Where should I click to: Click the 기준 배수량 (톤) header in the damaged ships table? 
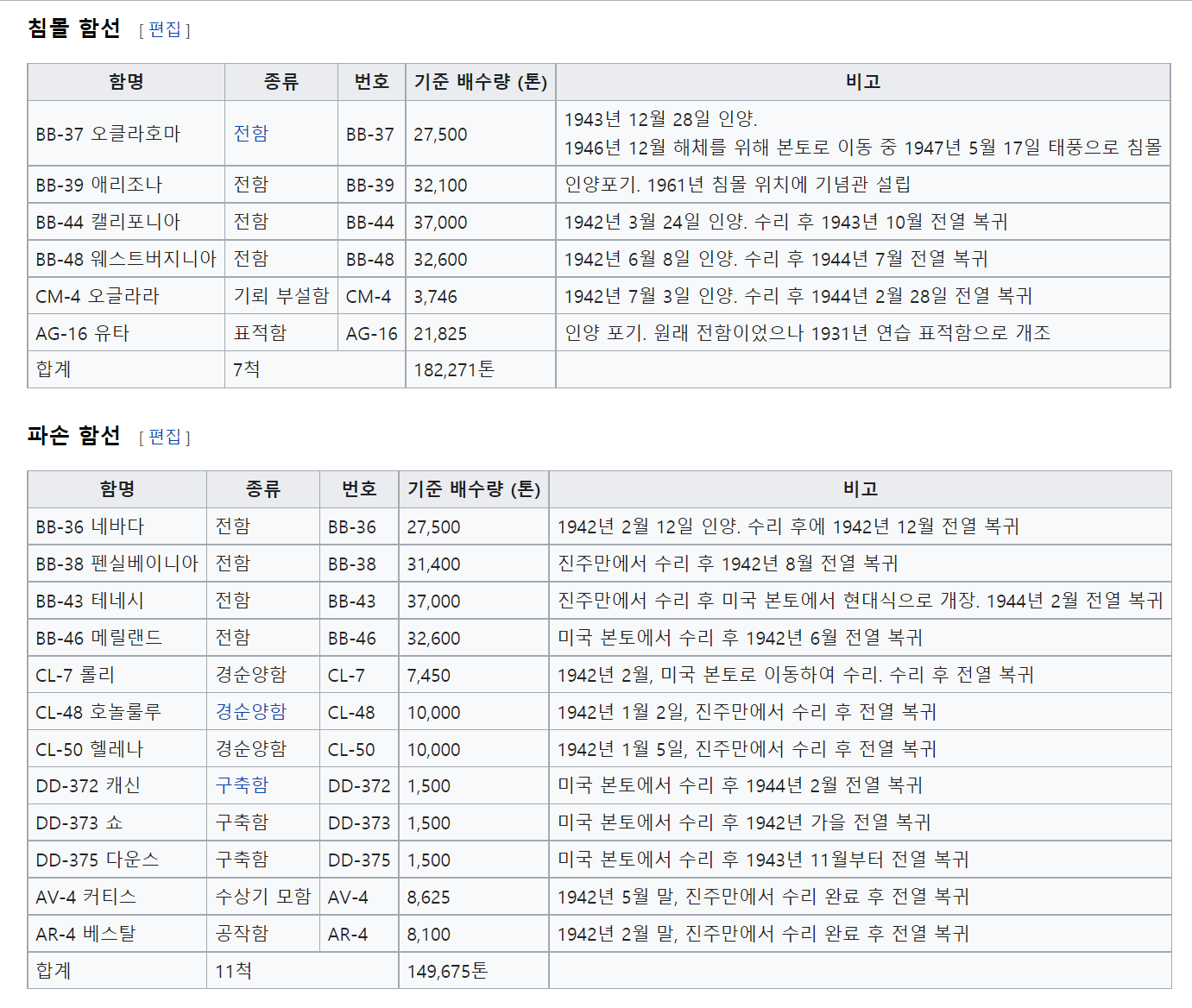(474, 489)
